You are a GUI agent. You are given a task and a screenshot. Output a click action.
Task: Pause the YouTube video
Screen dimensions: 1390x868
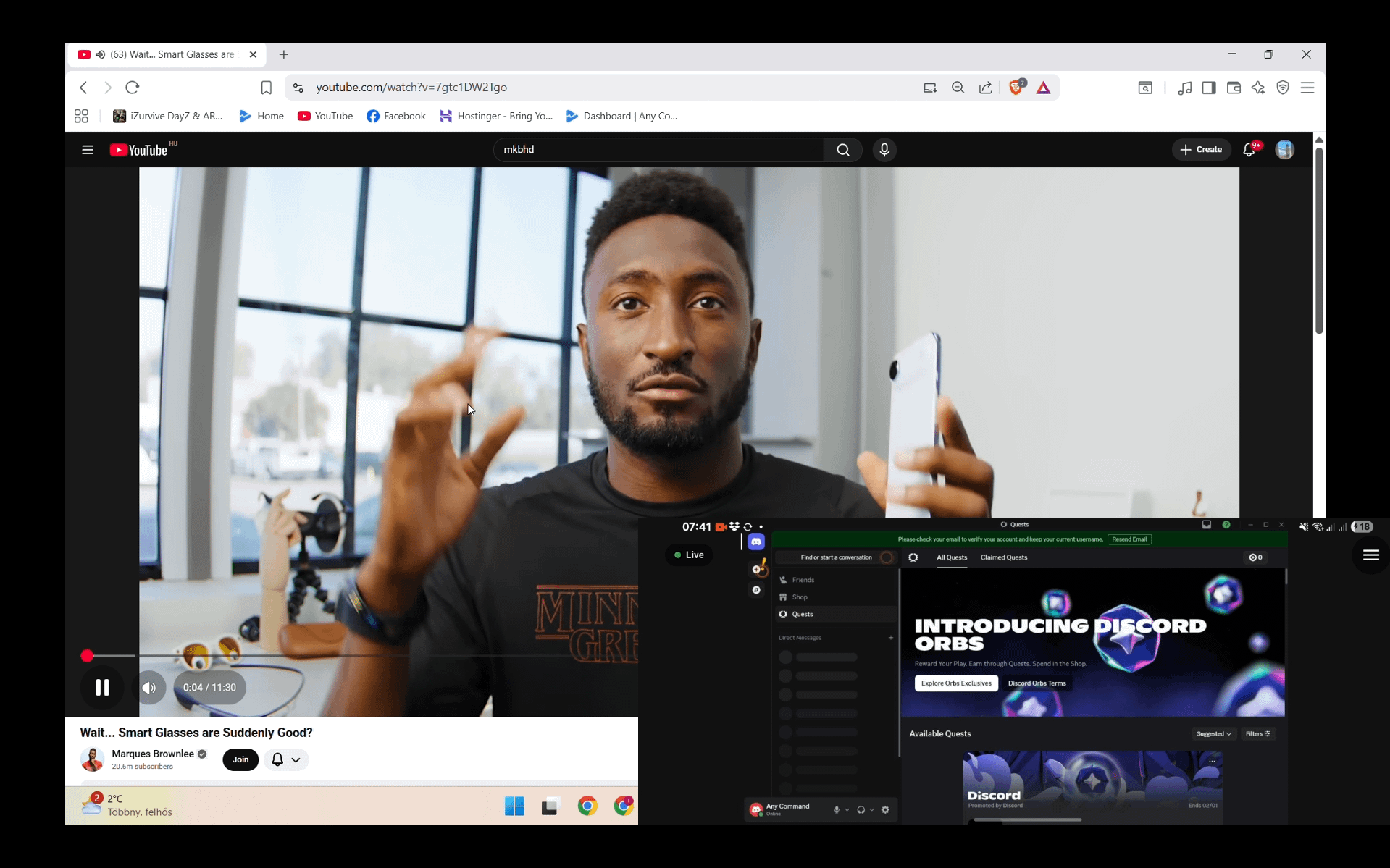coord(102,687)
